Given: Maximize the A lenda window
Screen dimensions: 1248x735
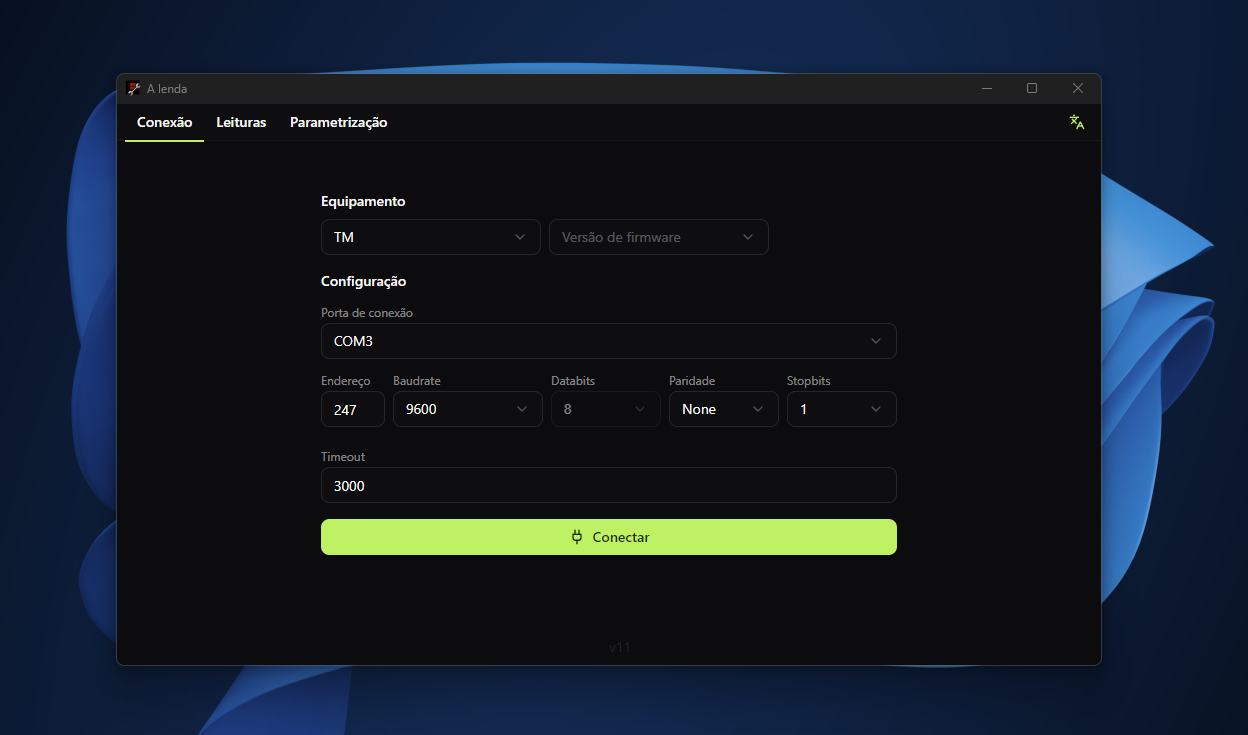Looking at the screenshot, I should (1032, 88).
